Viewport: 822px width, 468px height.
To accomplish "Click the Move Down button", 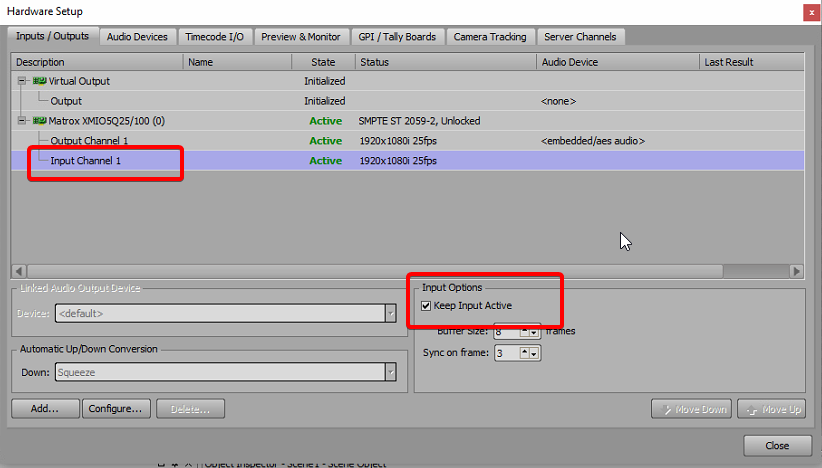I will click(x=693, y=409).
